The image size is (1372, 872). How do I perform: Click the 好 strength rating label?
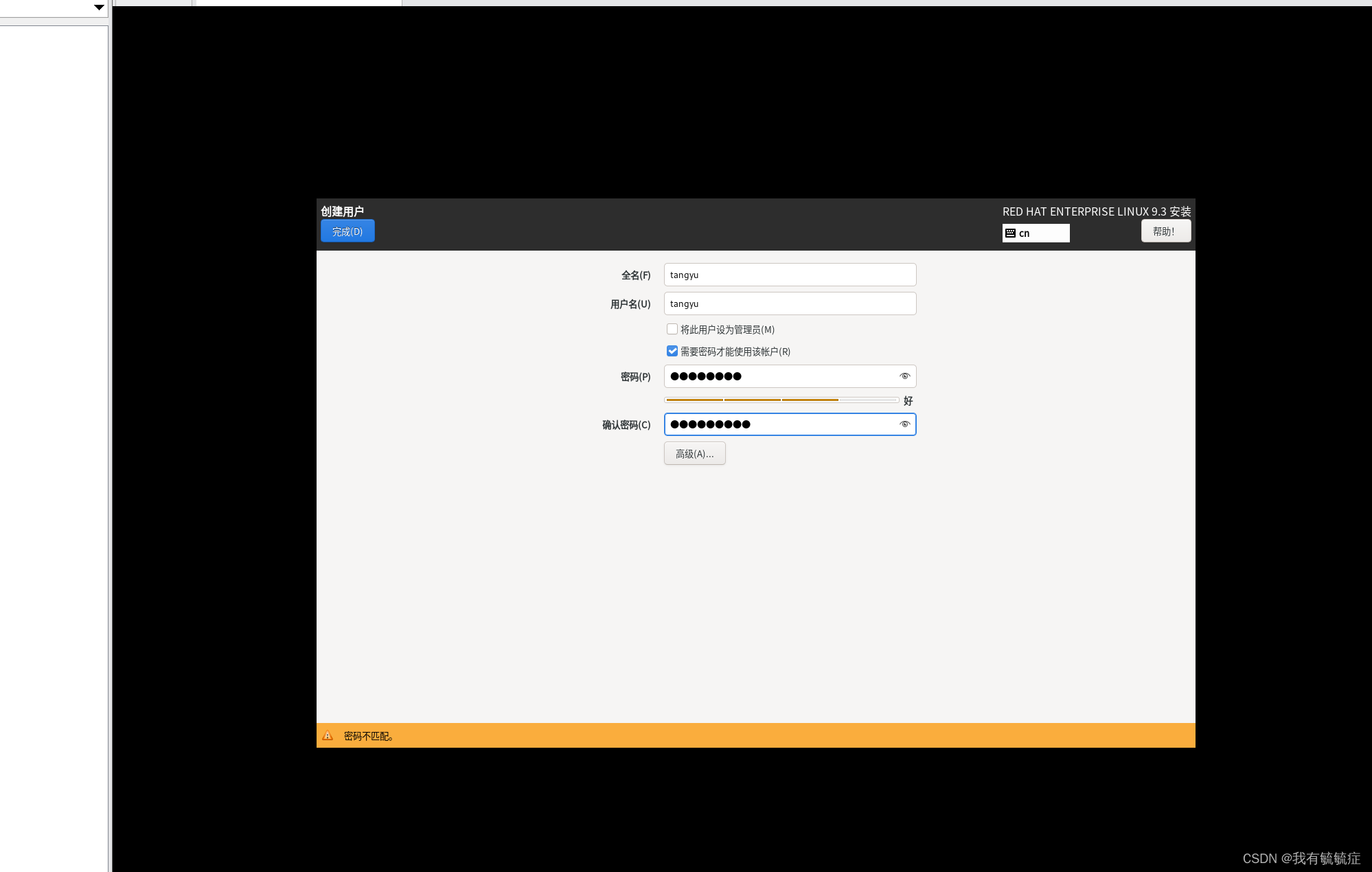[908, 401]
